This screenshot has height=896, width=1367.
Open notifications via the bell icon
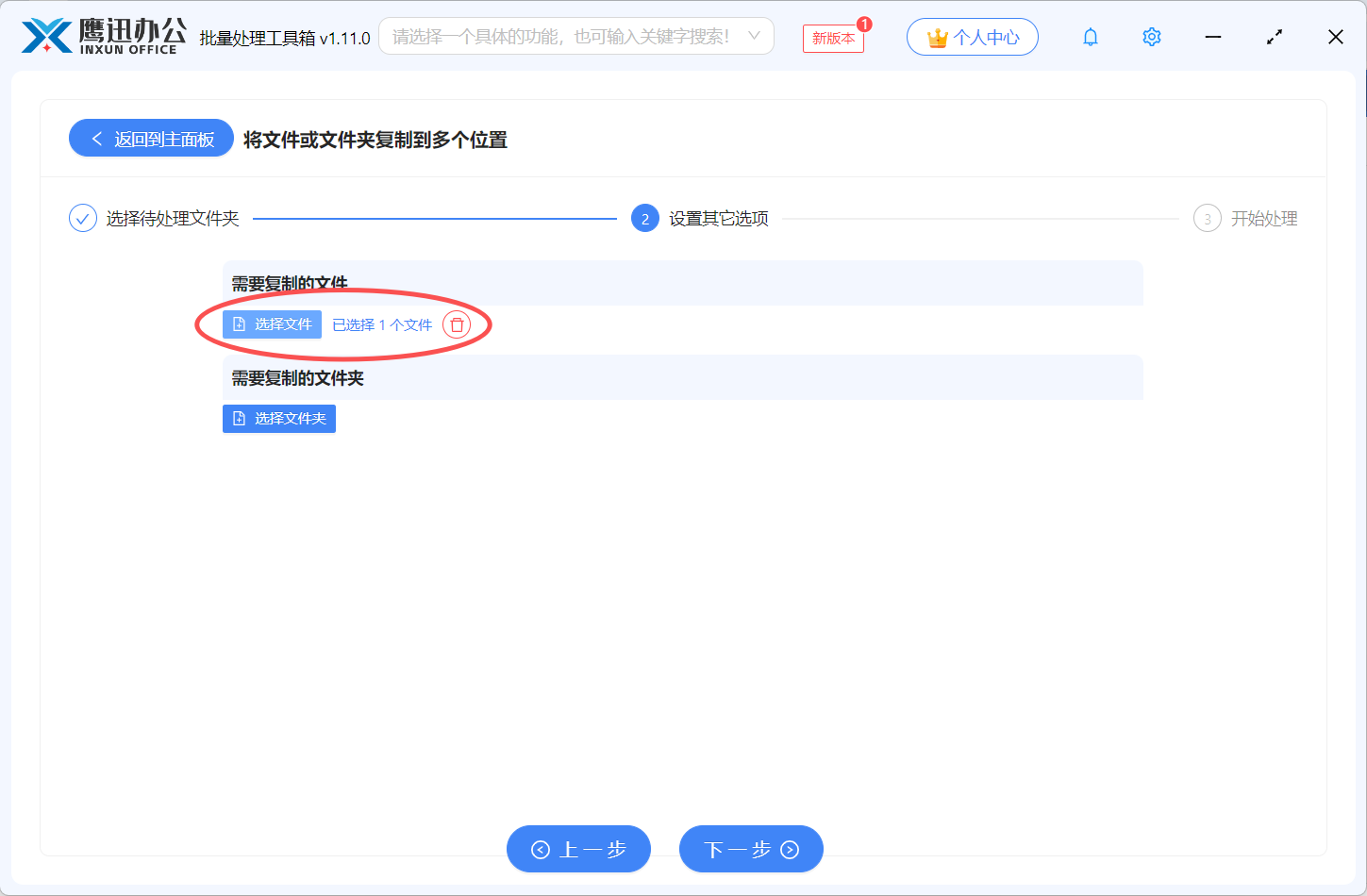click(1091, 37)
